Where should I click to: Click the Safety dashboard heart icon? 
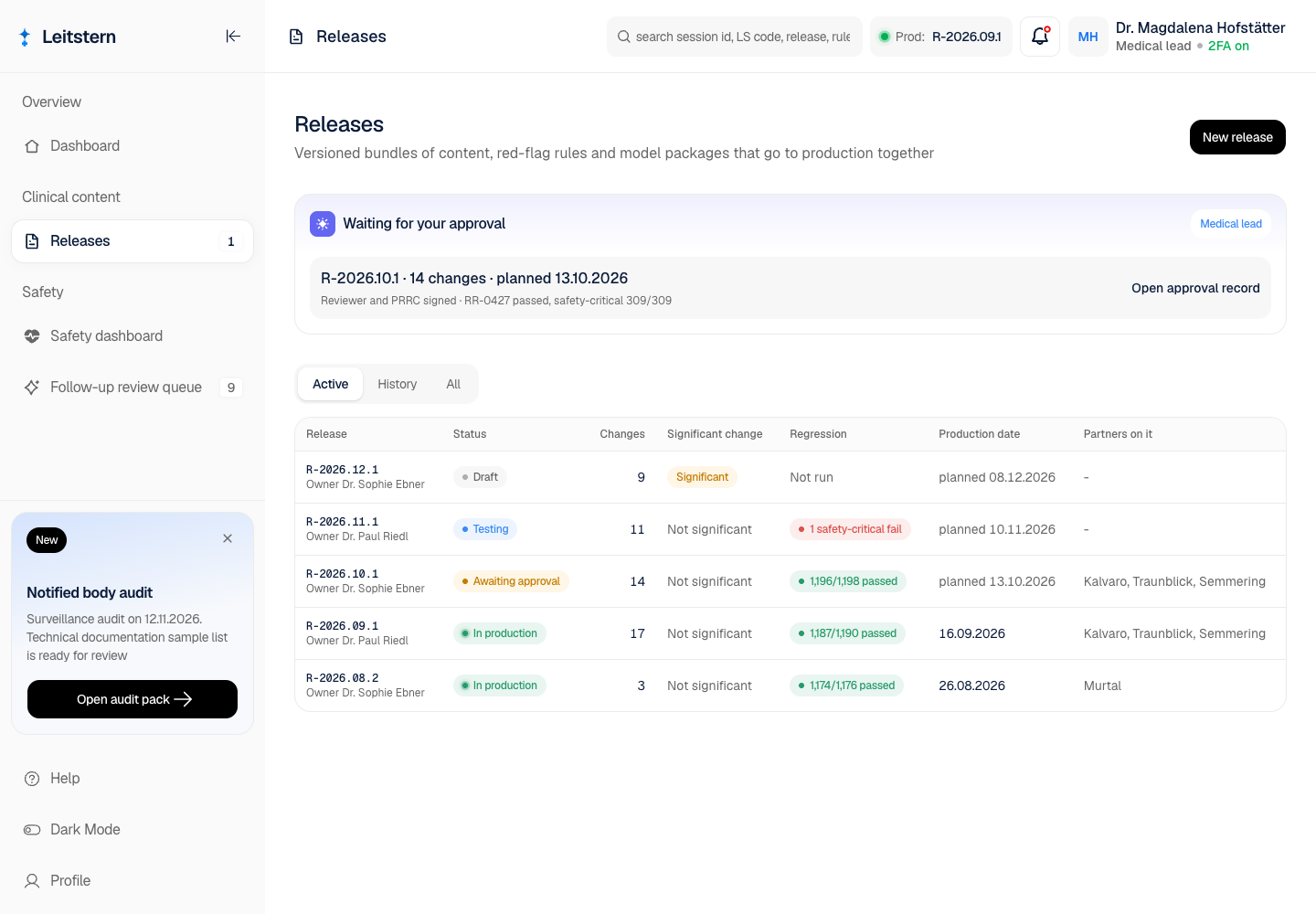[32, 336]
